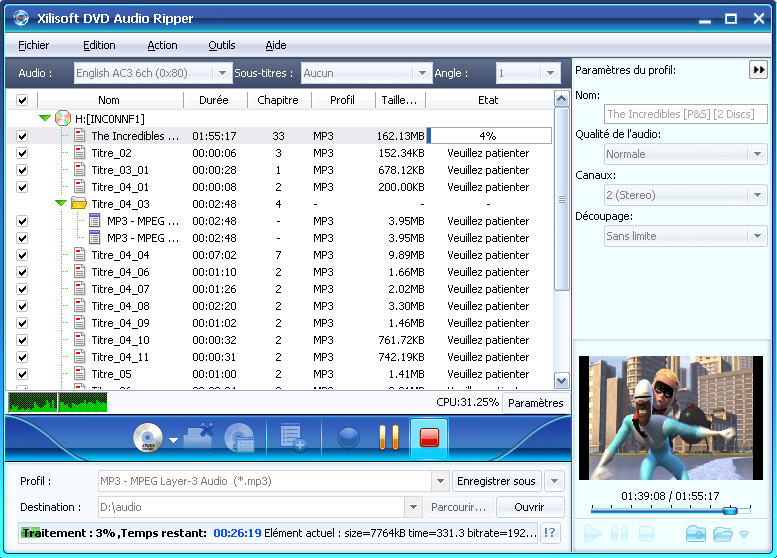Open the Canaux dropdown
777x558 pixels.
click(x=757, y=195)
